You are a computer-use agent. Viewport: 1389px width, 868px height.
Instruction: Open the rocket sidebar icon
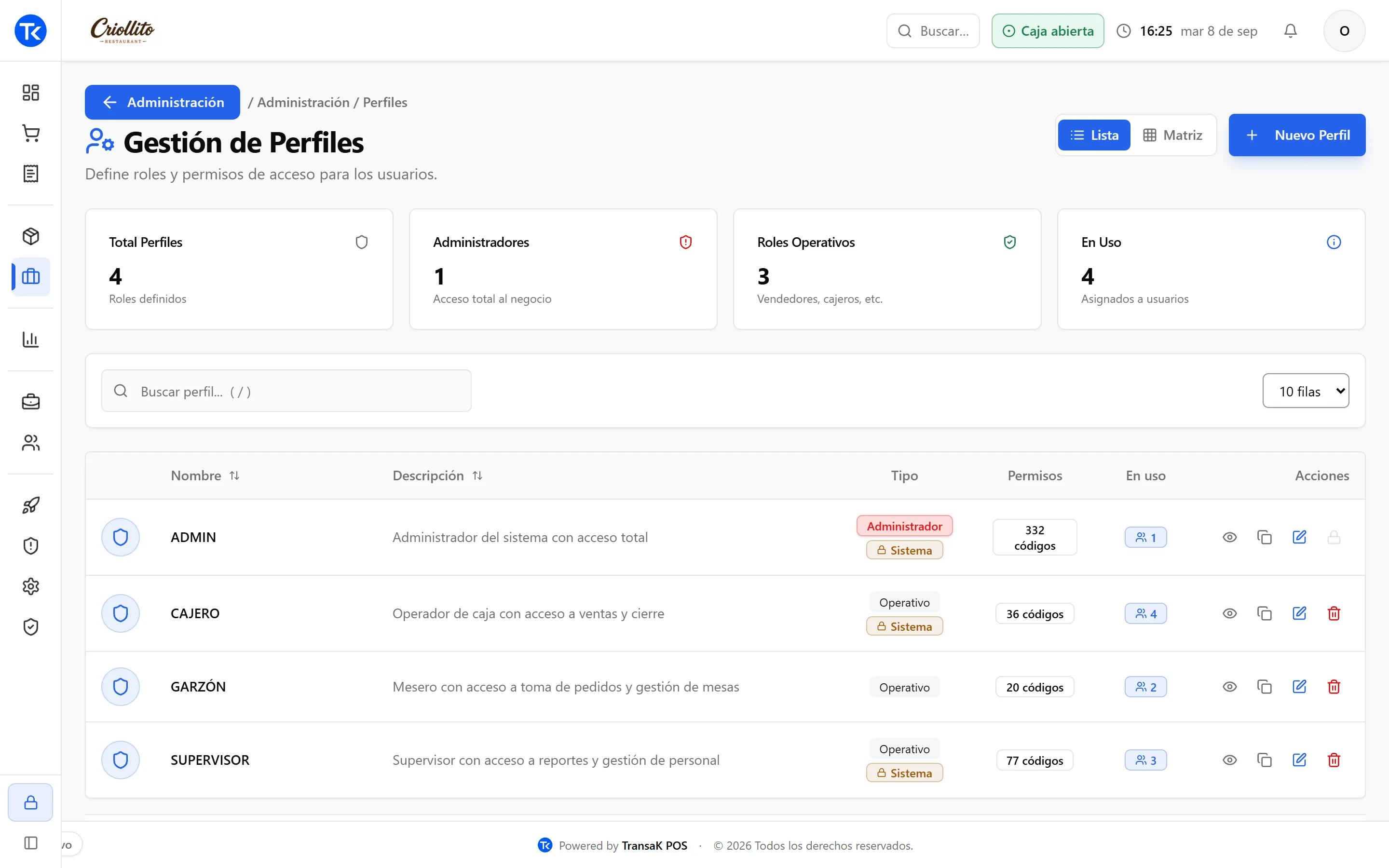coord(30,505)
